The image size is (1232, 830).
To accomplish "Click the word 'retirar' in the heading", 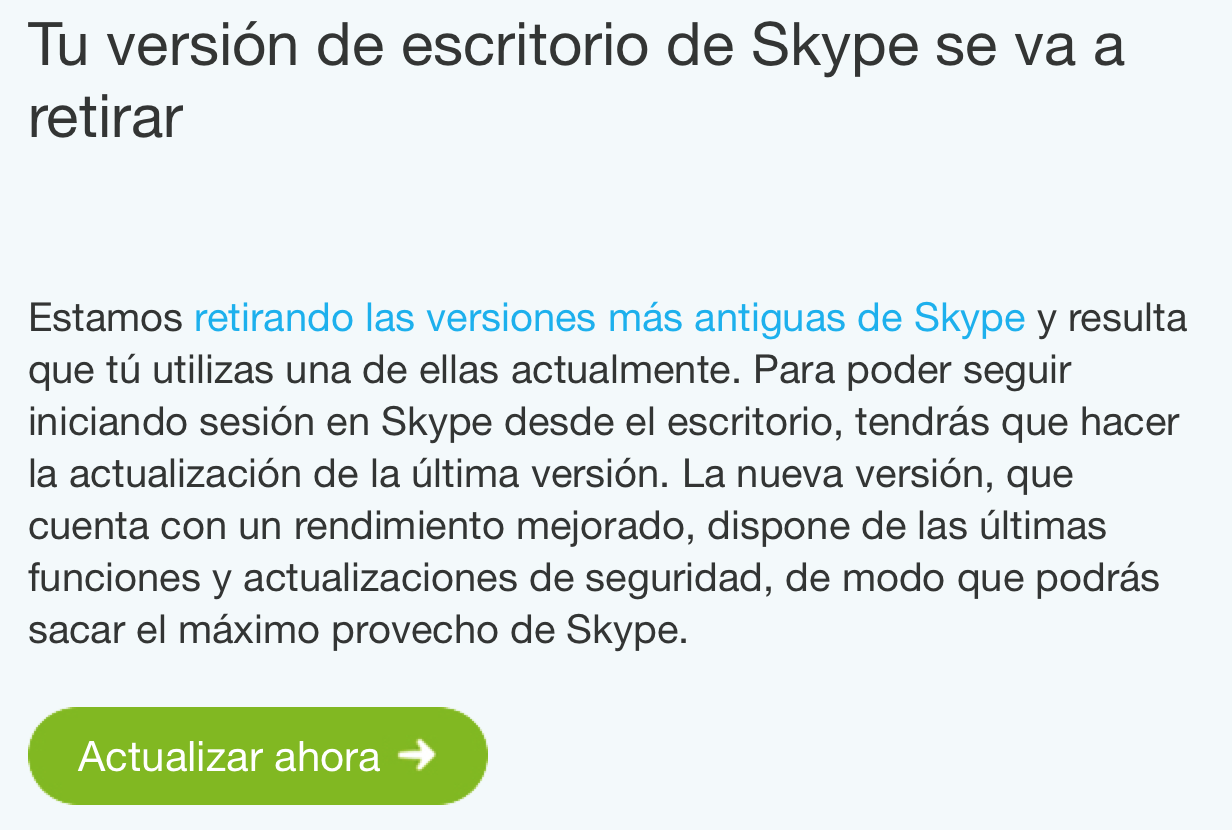I will coord(105,118).
